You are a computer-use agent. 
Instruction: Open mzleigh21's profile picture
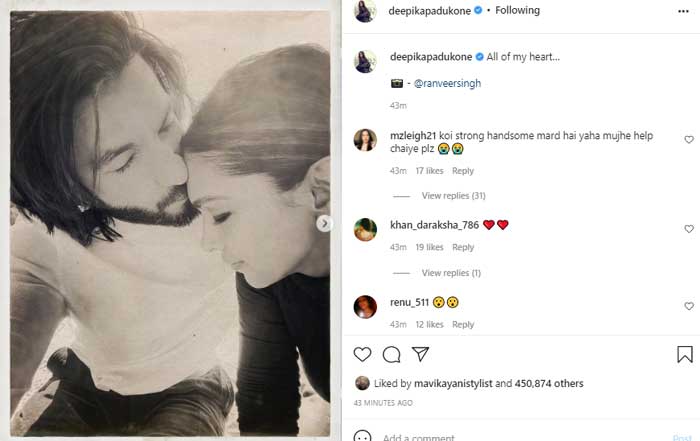[365, 140]
